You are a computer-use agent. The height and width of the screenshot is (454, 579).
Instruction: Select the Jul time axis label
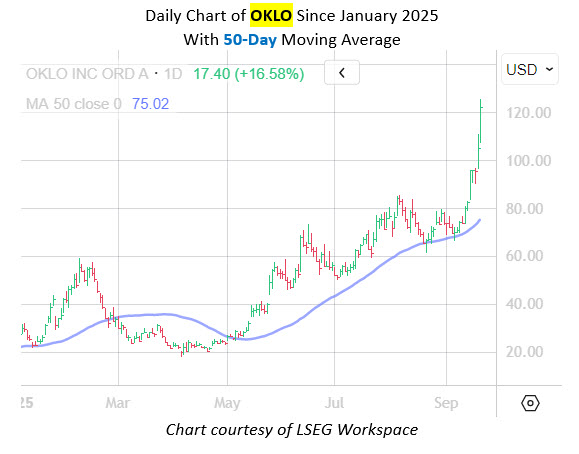coord(334,403)
